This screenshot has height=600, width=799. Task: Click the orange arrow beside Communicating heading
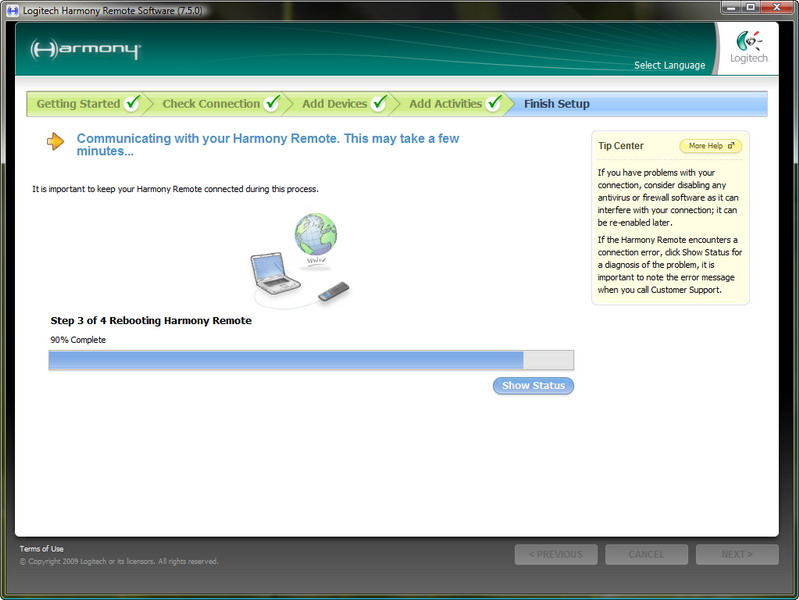tap(56, 142)
